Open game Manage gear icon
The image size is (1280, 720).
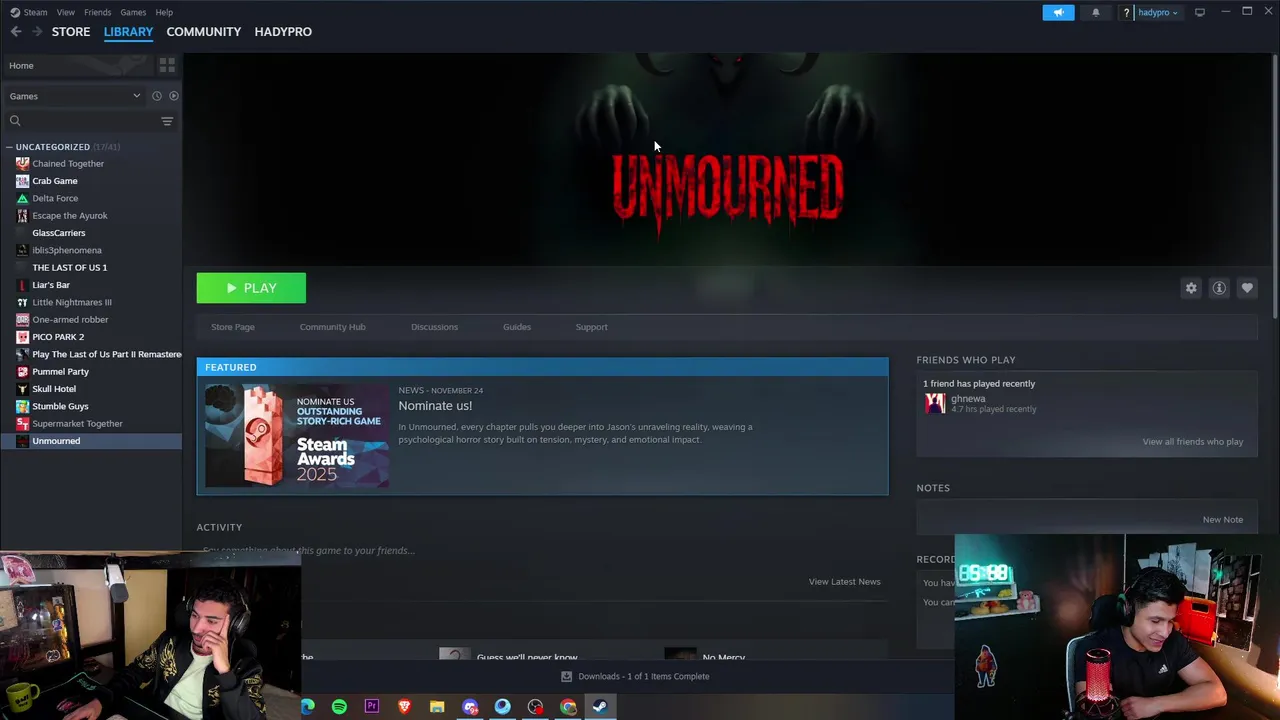pyautogui.click(x=1191, y=288)
